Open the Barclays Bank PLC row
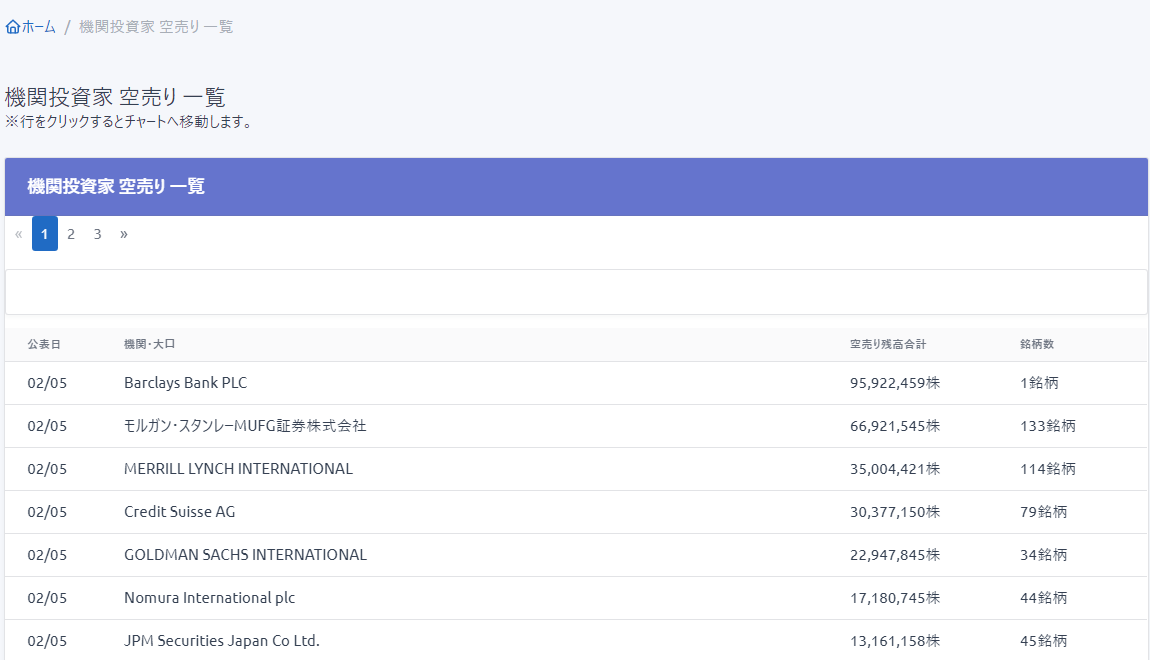 185,383
